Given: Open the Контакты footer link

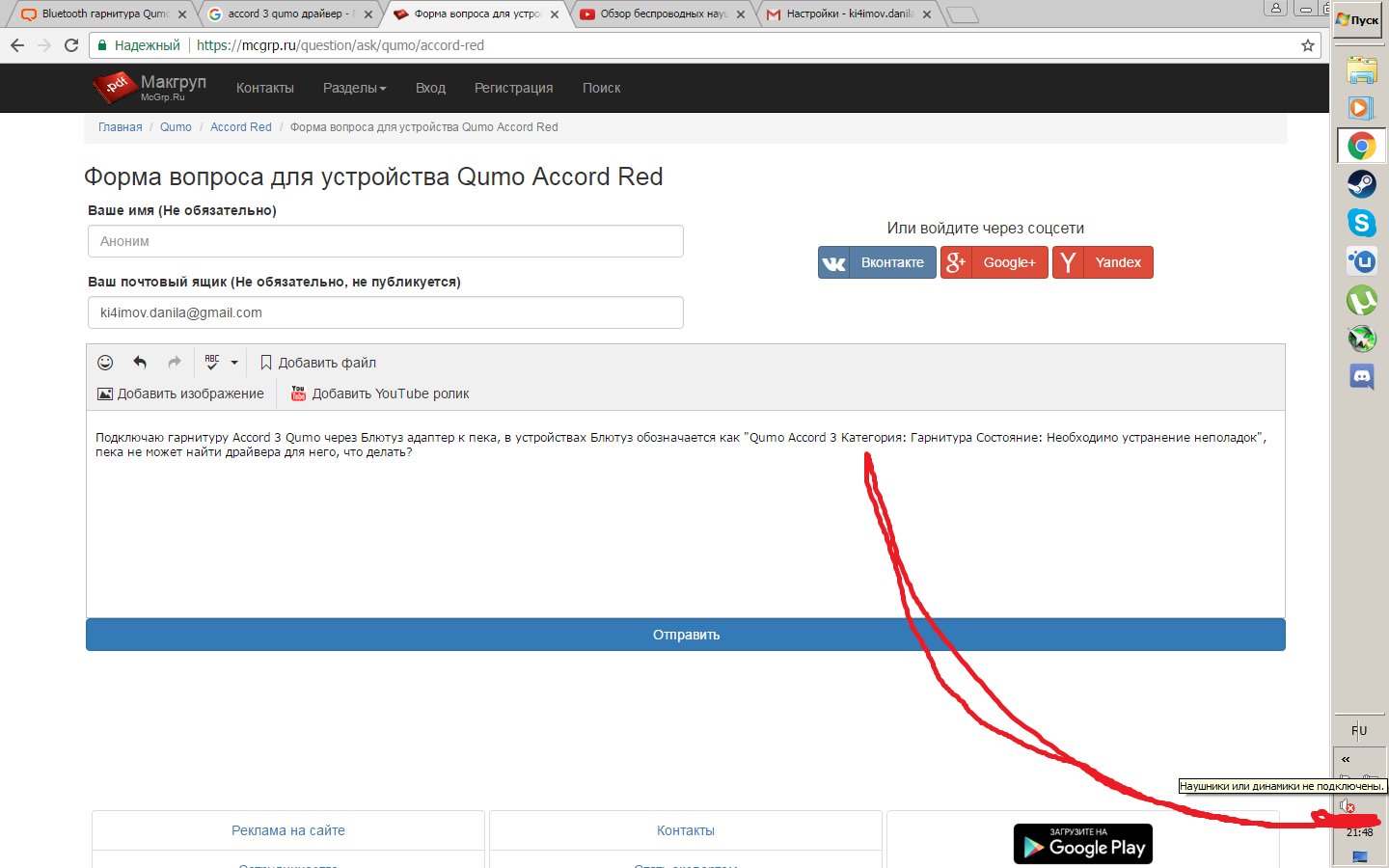Looking at the screenshot, I should coord(686,830).
